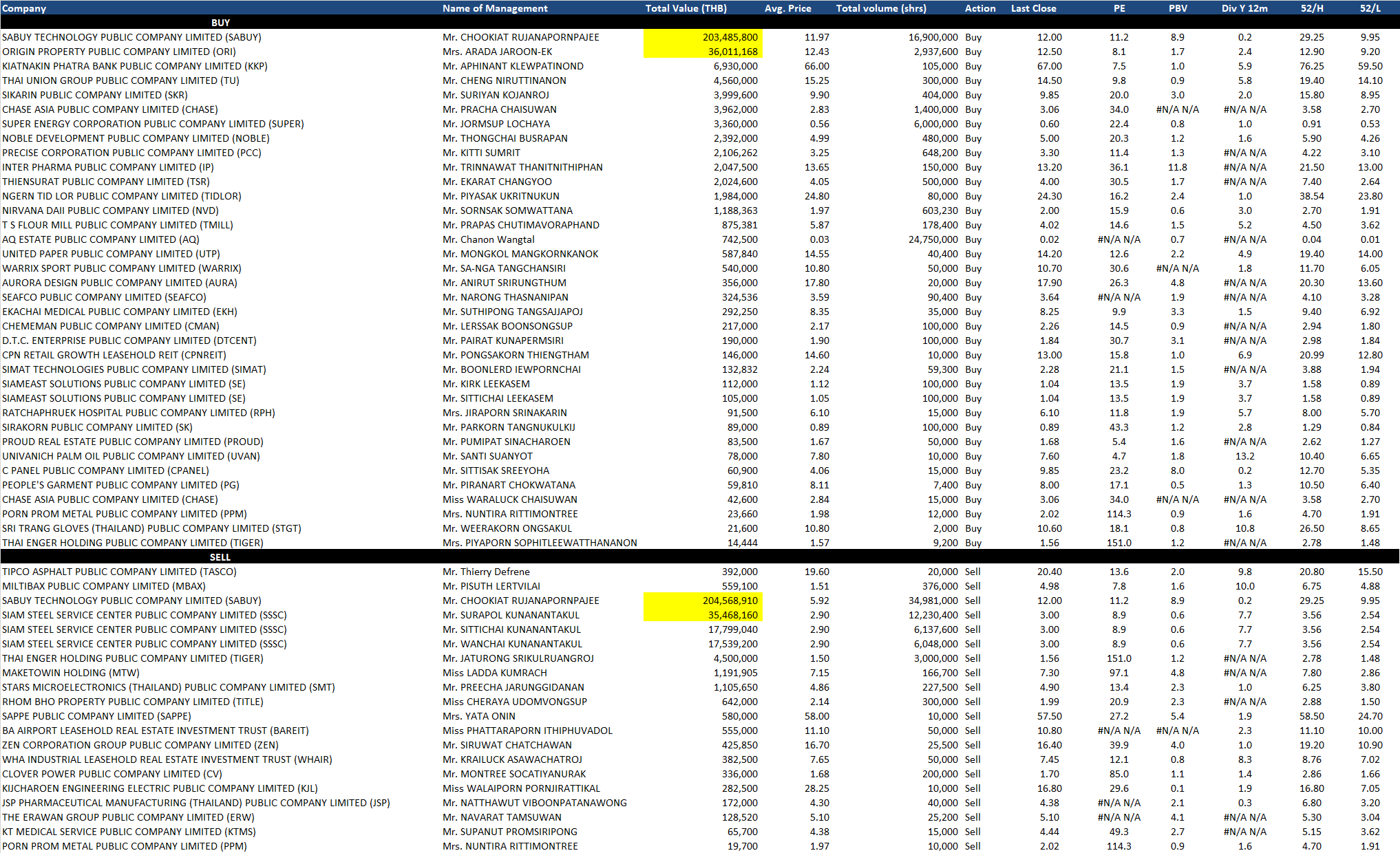Select THIENSURAT (TSR) company cell

tap(106, 182)
